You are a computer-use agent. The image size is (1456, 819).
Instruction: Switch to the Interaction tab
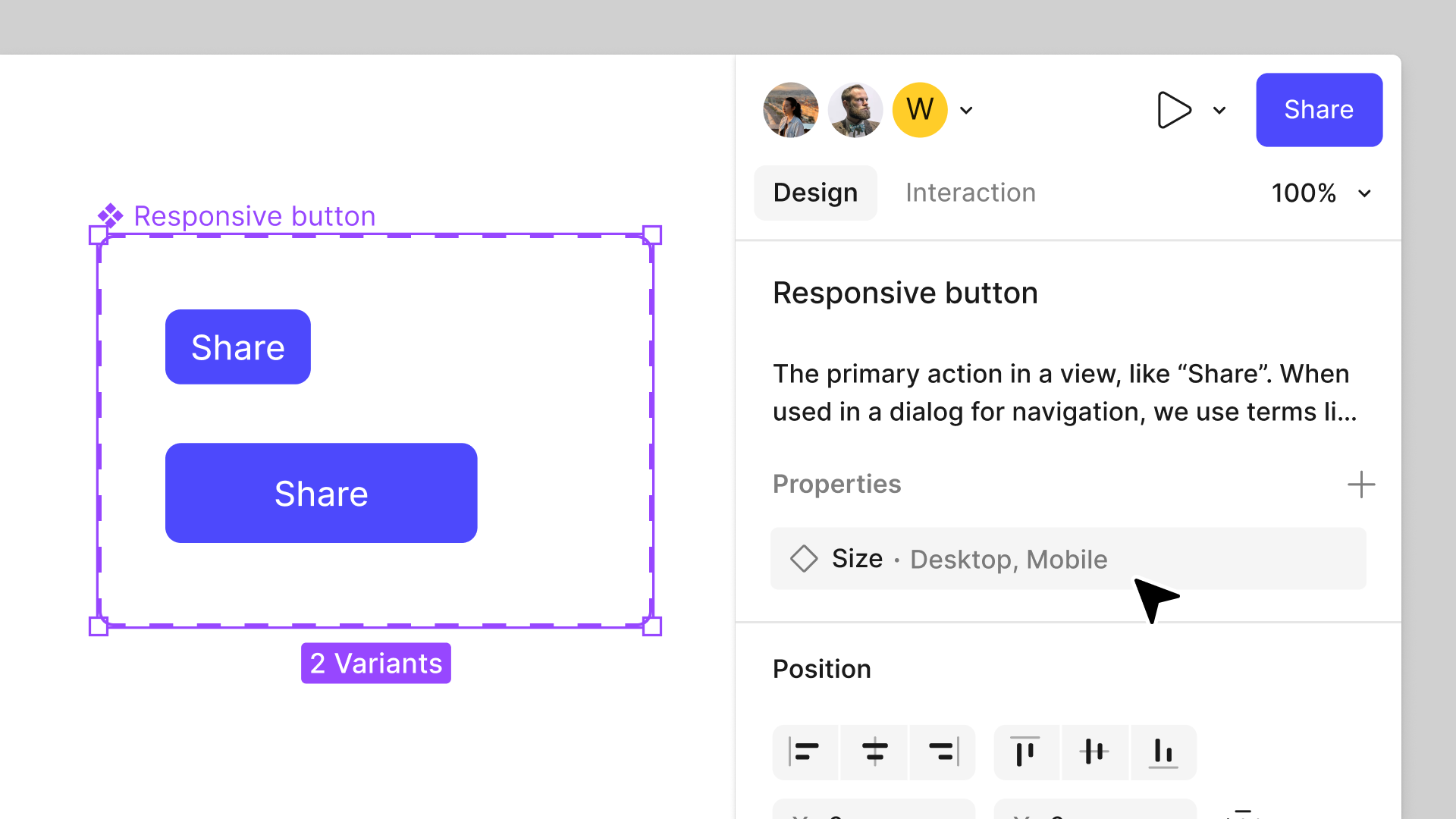tap(970, 193)
